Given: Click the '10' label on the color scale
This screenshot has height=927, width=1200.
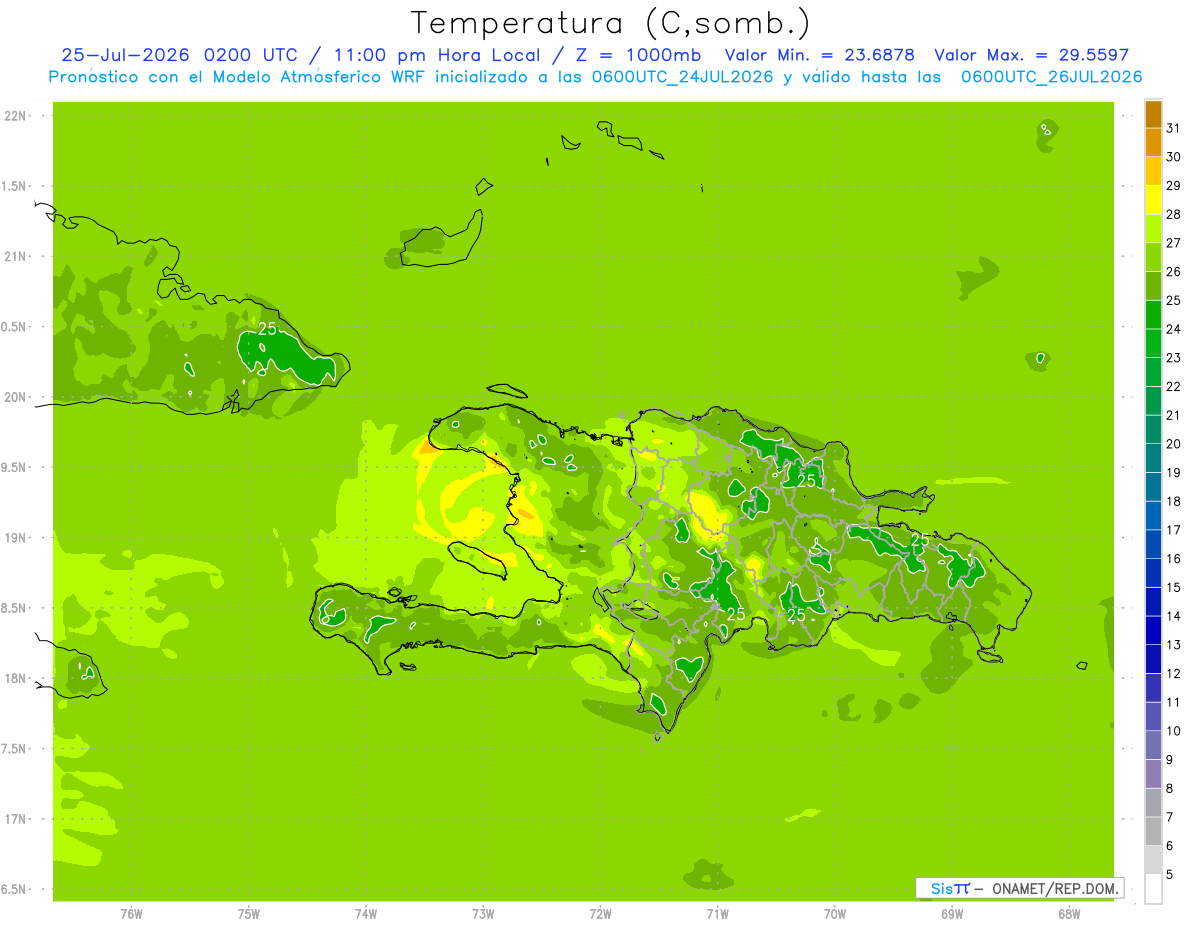Looking at the screenshot, I should pyautogui.click(x=1174, y=731).
